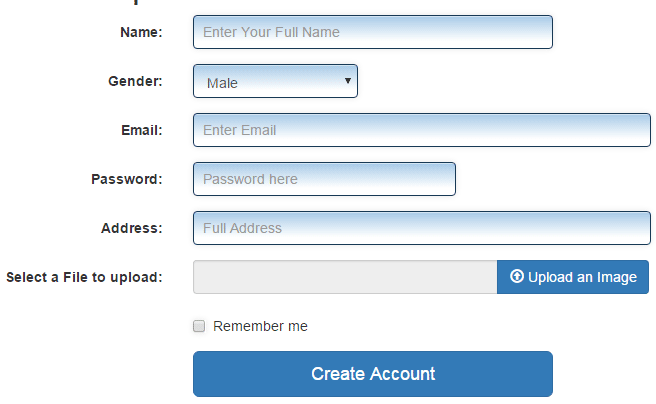Click the Create Account button
The height and width of the screenshot is (404, 656).
click(x=373, y=374)
